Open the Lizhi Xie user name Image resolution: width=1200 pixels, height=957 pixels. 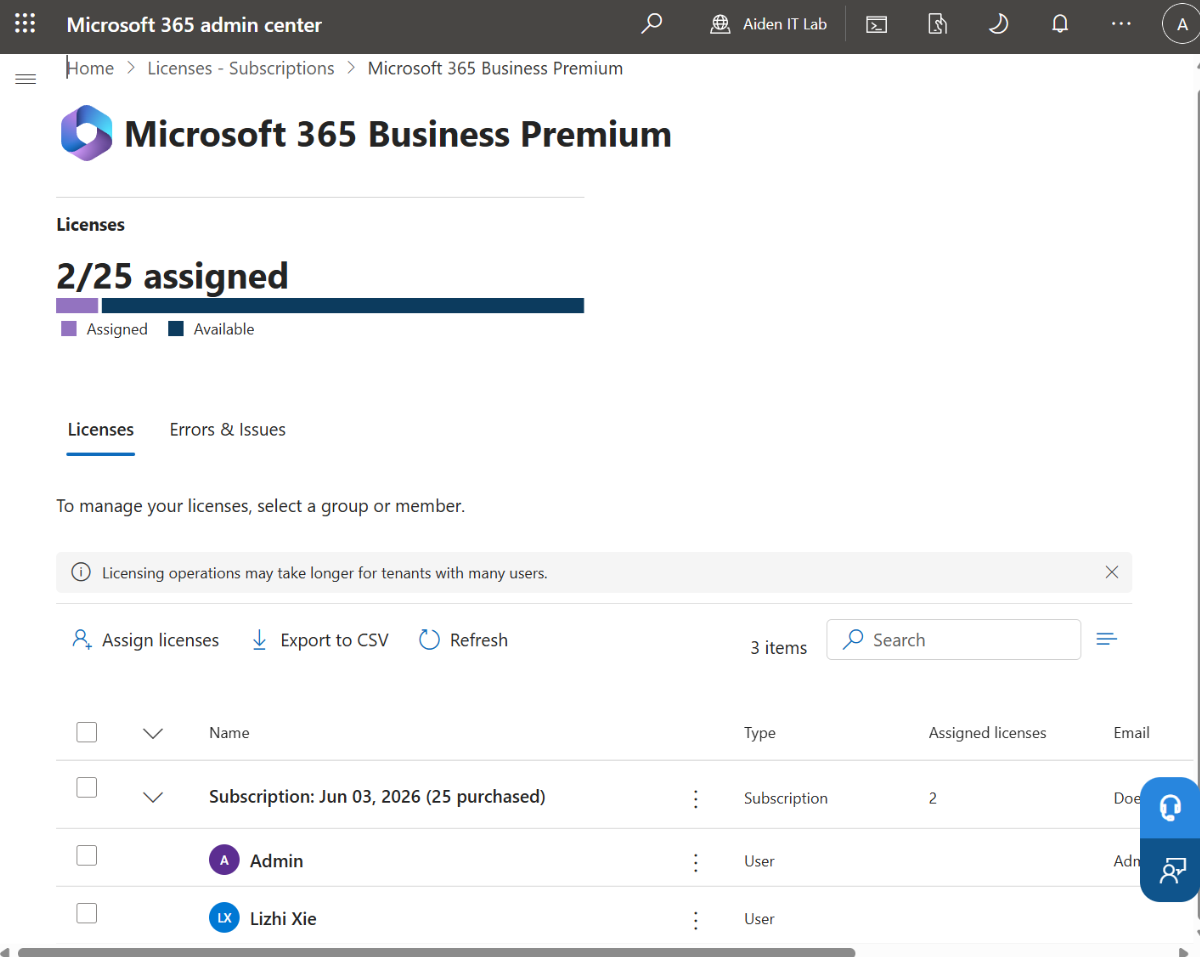pyautogui.click(x=283, y=919)
